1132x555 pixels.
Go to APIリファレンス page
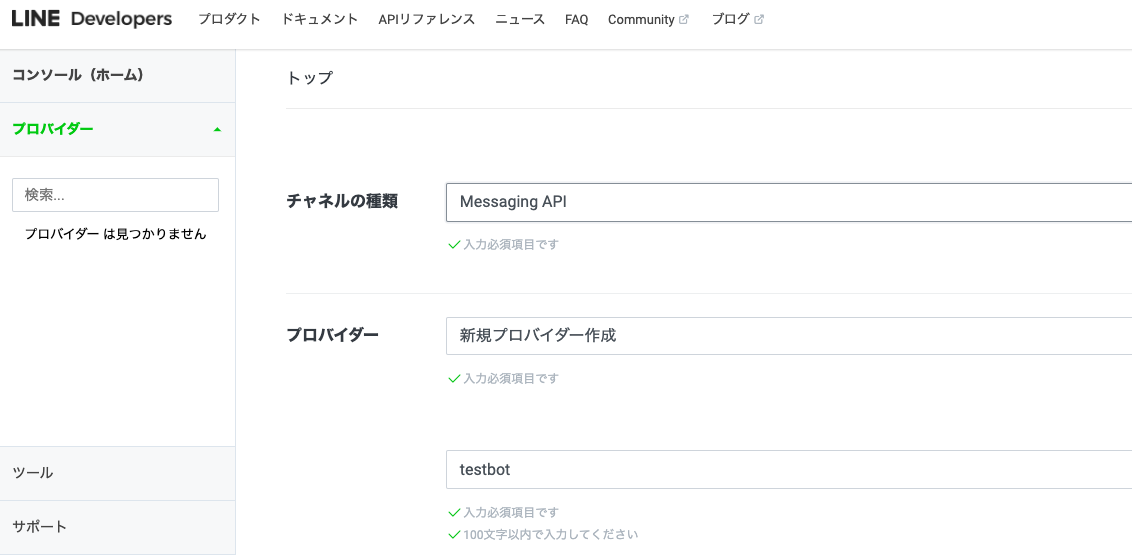tap(427, 19)
